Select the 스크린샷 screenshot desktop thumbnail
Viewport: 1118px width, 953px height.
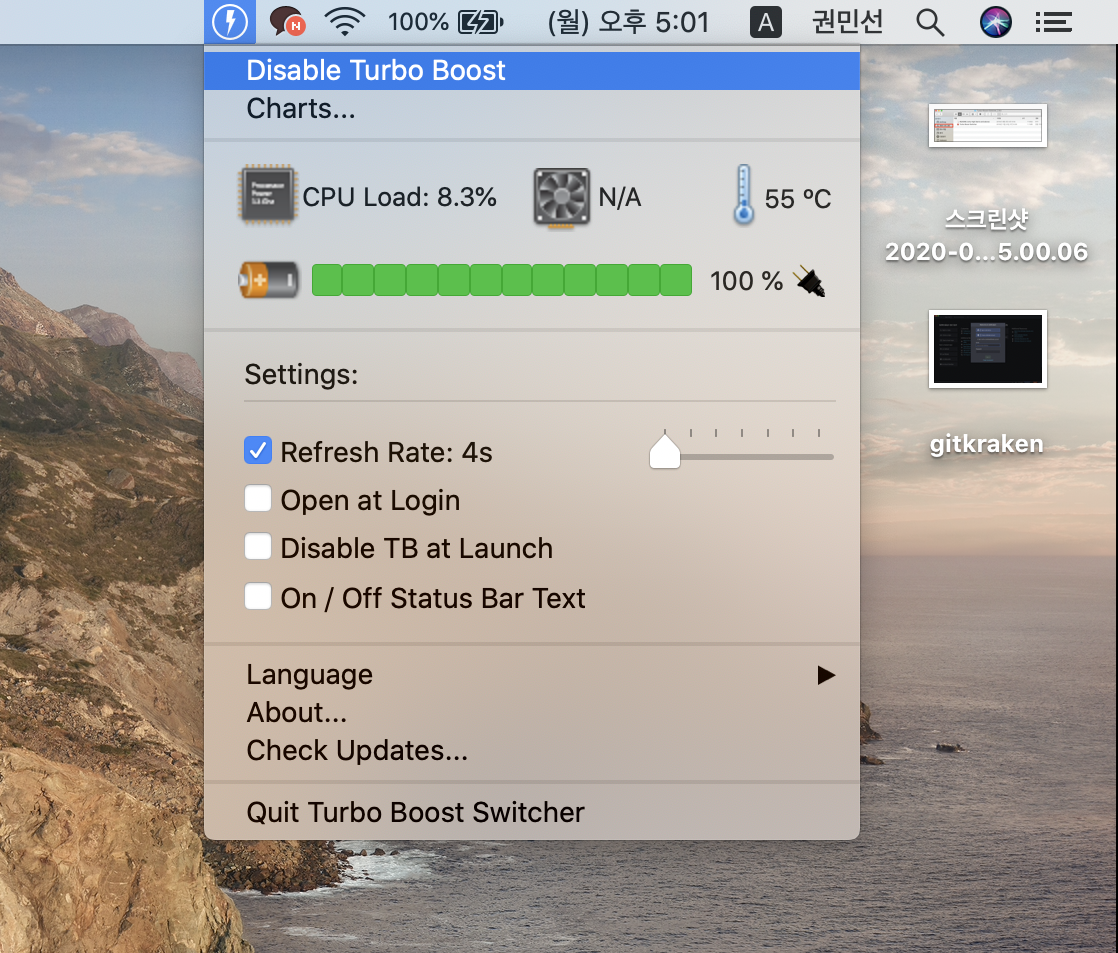tap(988, 125)
